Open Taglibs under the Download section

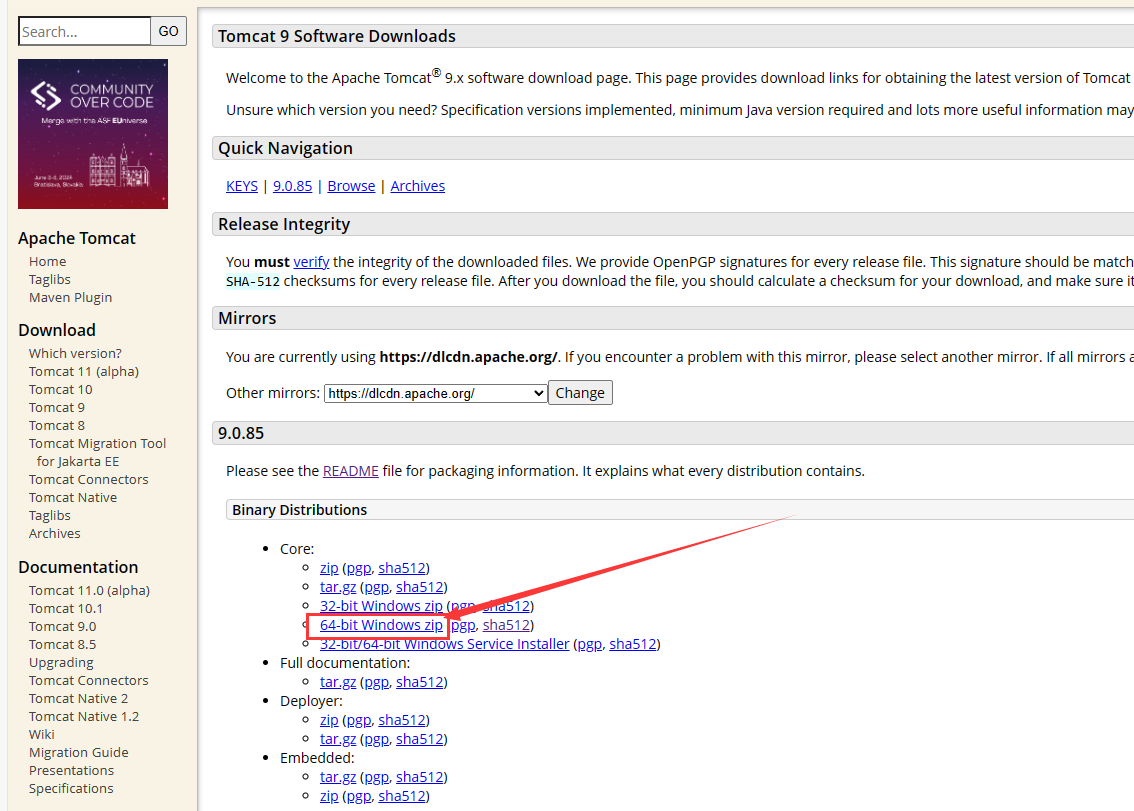pyautogui.click(x=50, y=515)
